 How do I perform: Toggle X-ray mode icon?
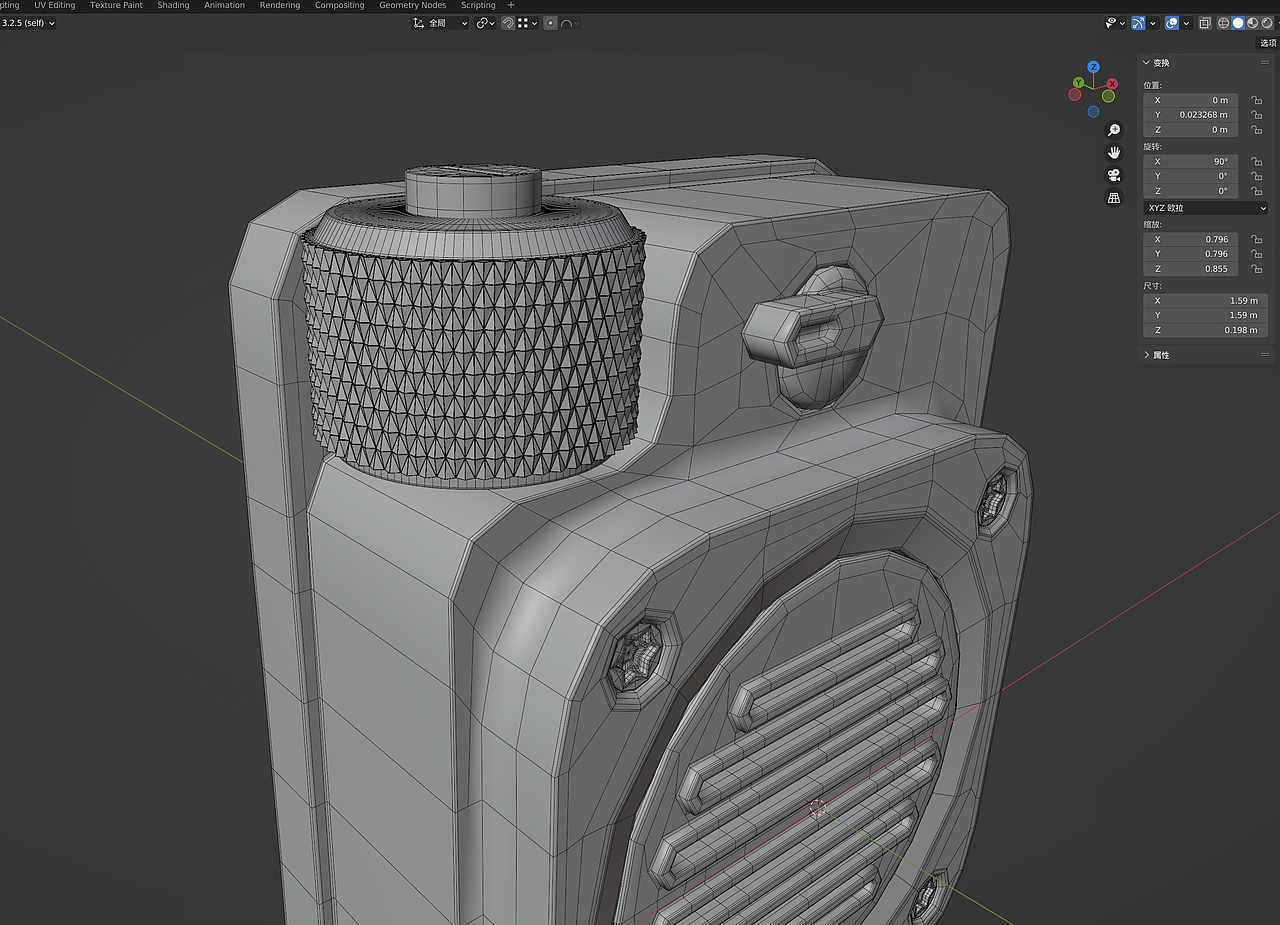(x=1205, y=23)
